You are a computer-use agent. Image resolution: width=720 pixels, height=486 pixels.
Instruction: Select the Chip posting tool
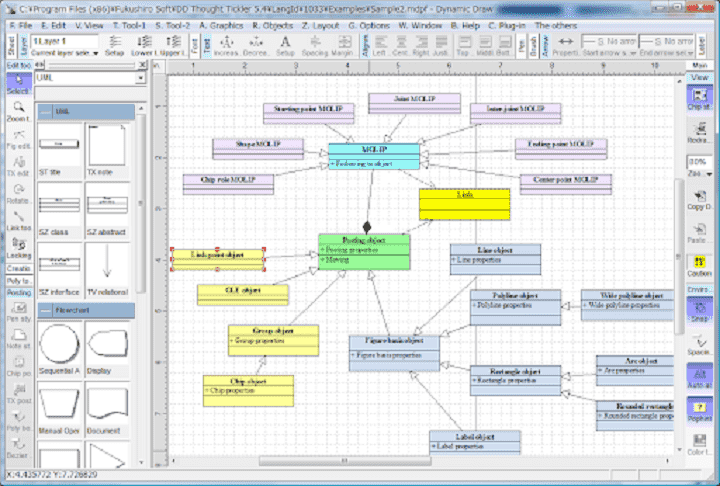click(x=19, y=367)
